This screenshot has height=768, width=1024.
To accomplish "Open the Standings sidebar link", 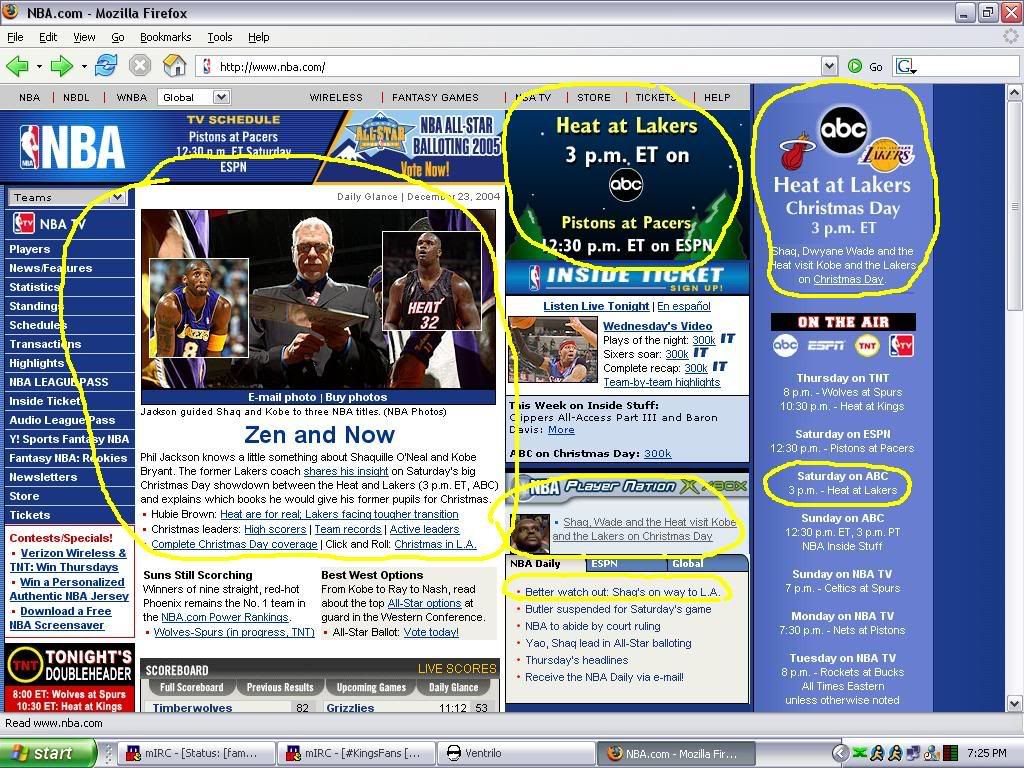I will pos(37,306).
